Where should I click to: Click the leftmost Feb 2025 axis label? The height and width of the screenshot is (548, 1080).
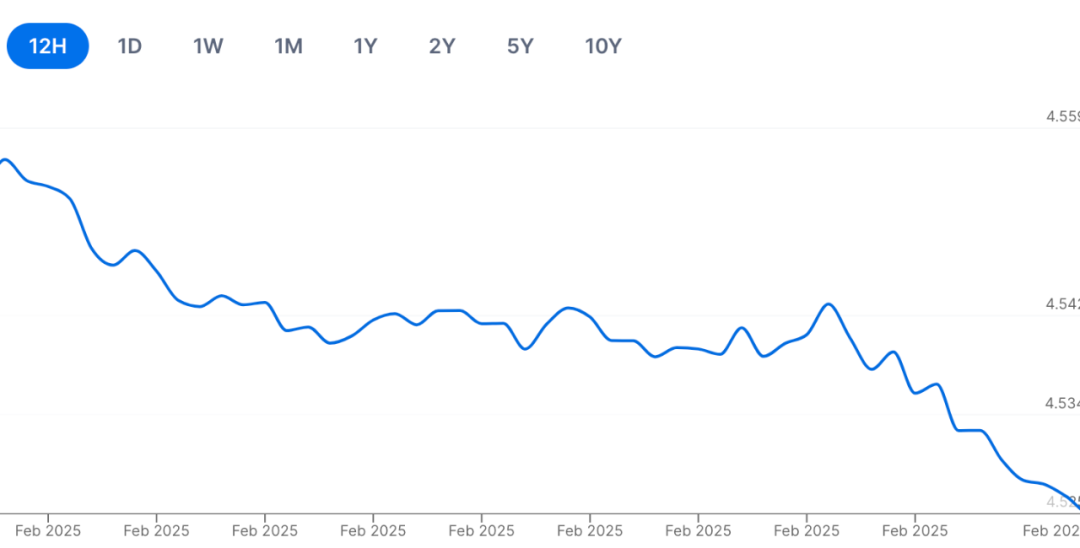48,530
